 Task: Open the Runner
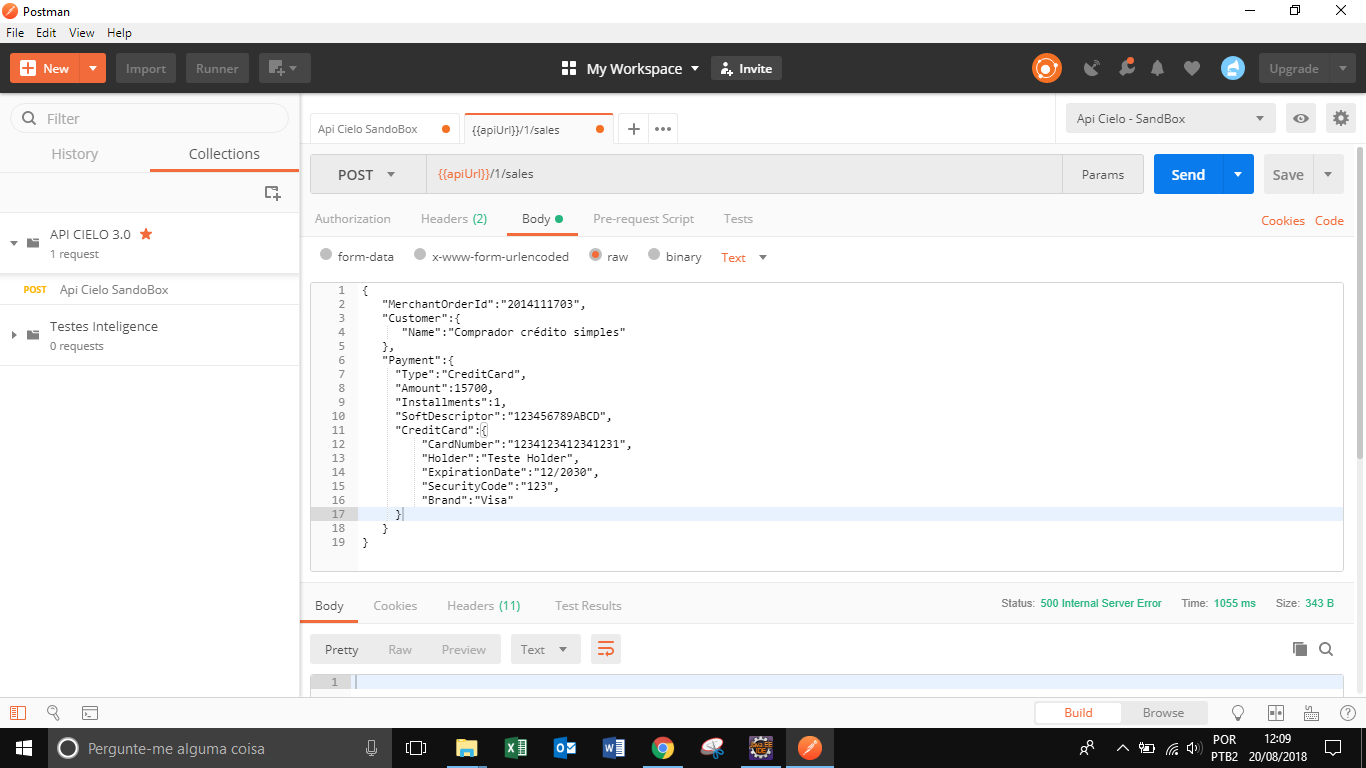click(217, 68)
